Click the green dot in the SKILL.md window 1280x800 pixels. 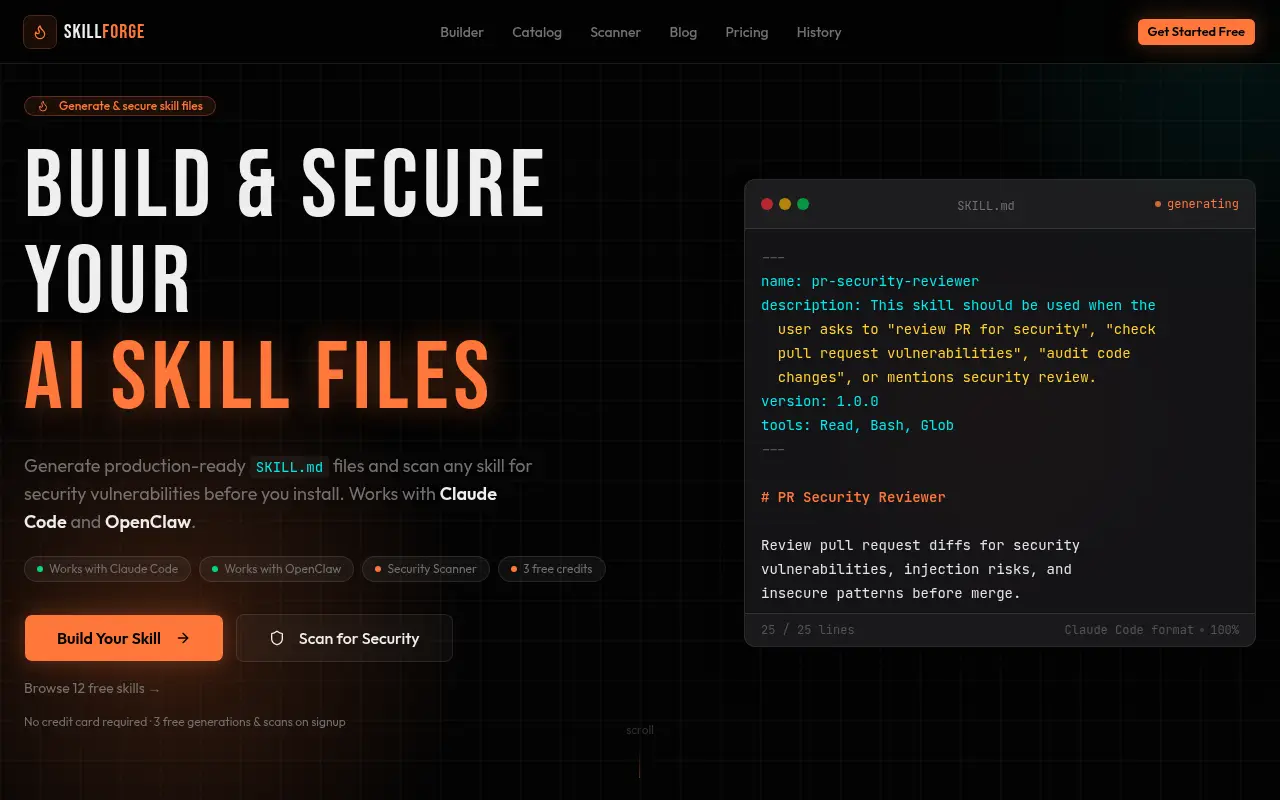coord(803,204)
